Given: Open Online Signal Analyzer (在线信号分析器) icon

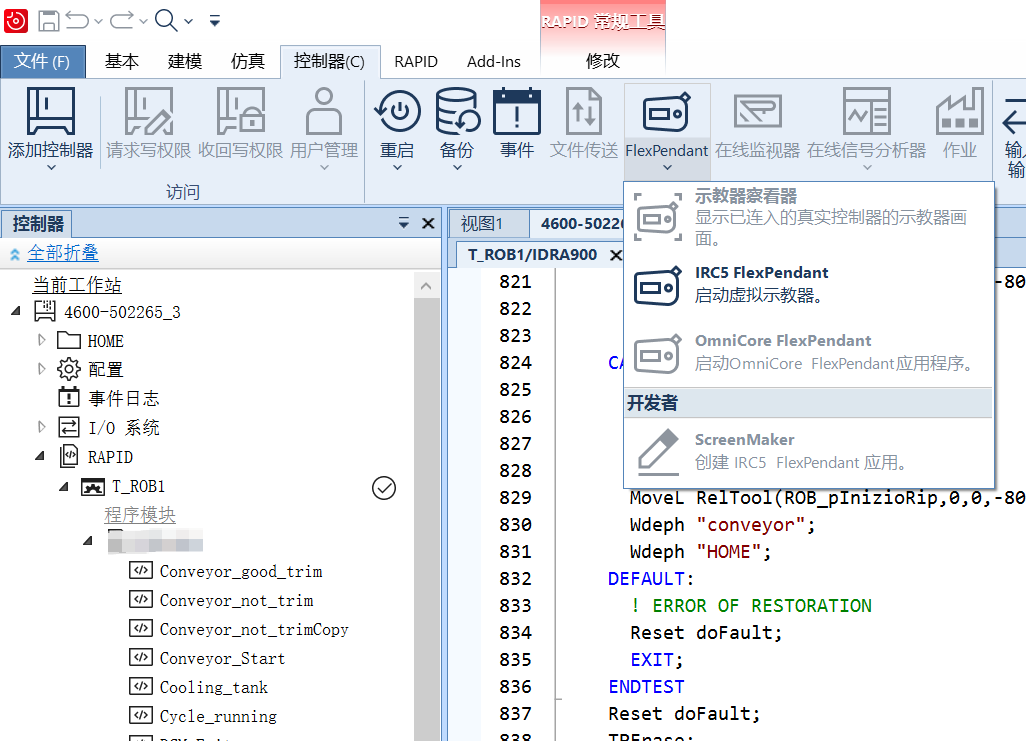Looking at the screenshot, I should click(866, 111).
